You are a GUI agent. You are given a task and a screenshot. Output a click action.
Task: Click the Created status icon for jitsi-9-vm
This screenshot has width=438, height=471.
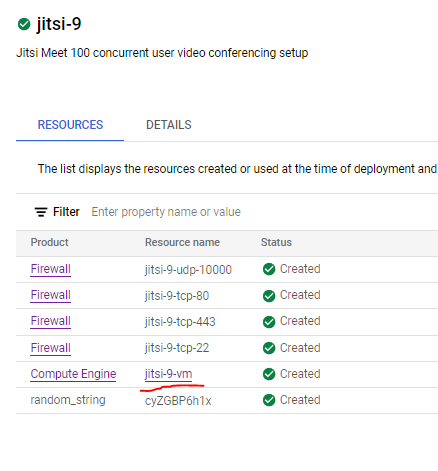coord(269,374)
